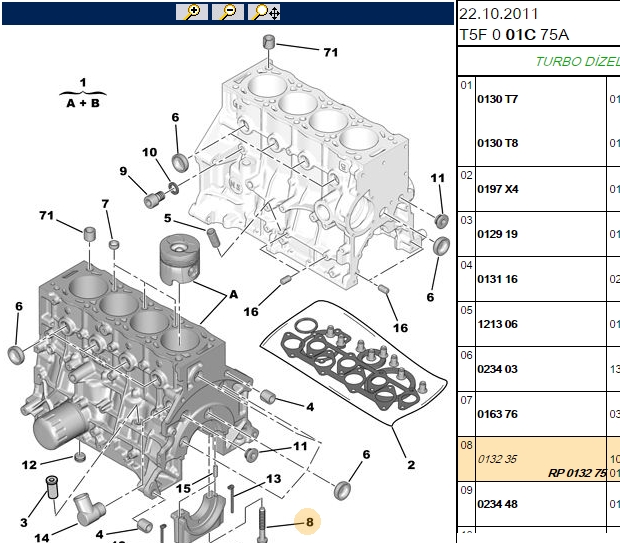Click the green TURBO DİZEL heading

[578, 62]
